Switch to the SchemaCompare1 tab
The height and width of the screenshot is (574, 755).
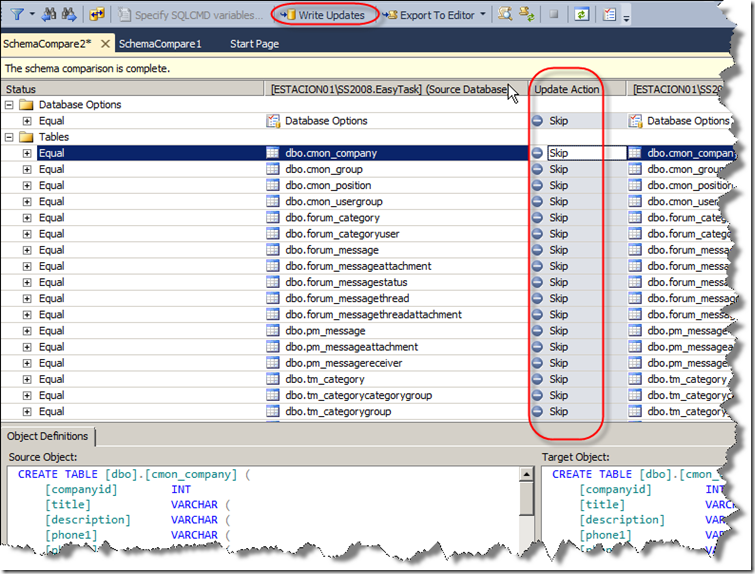coord(160,44)
